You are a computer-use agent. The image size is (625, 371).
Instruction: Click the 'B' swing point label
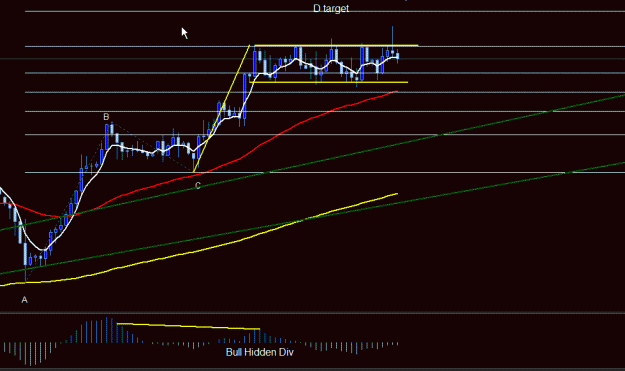pos(106,117)
